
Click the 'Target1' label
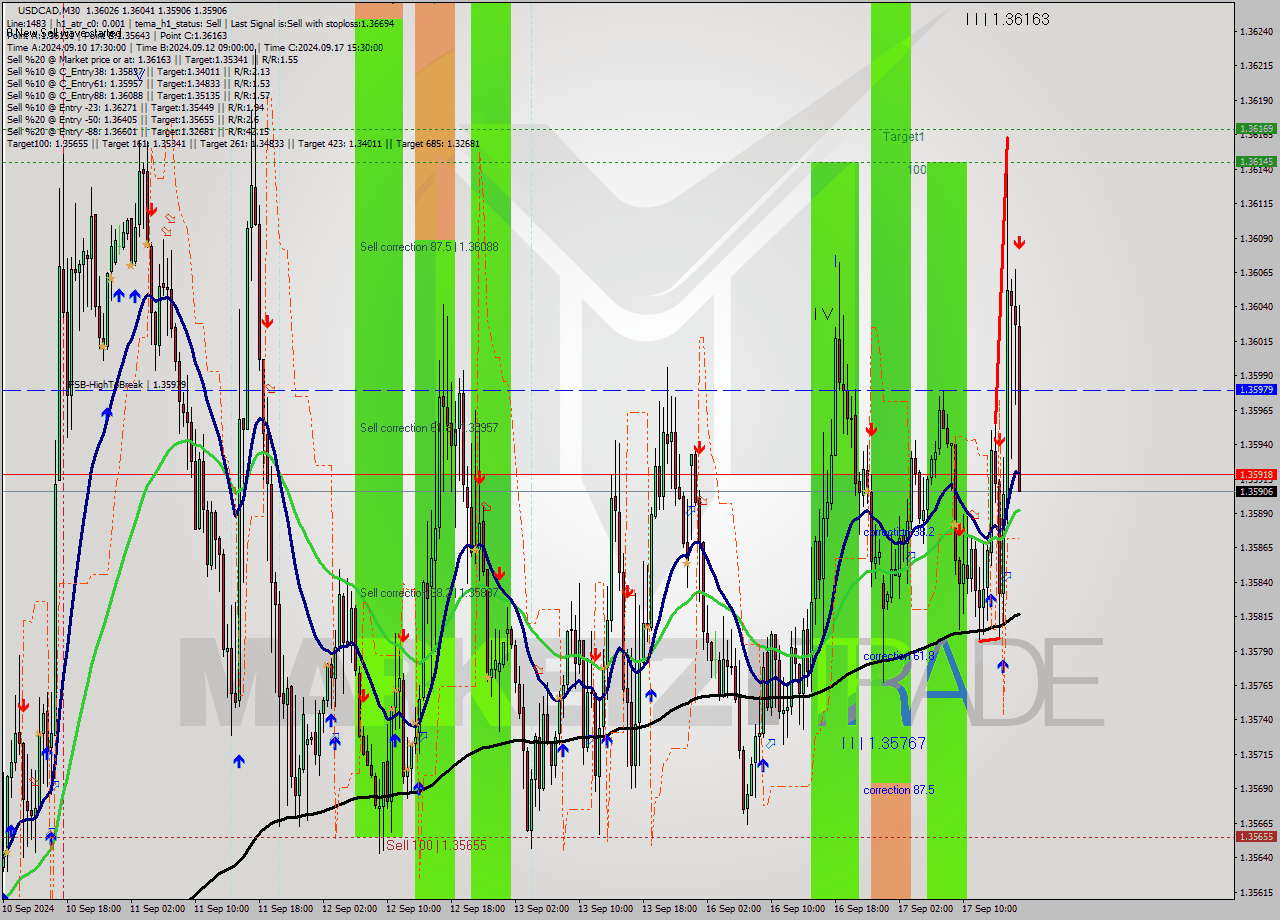(x=904, y=136)
